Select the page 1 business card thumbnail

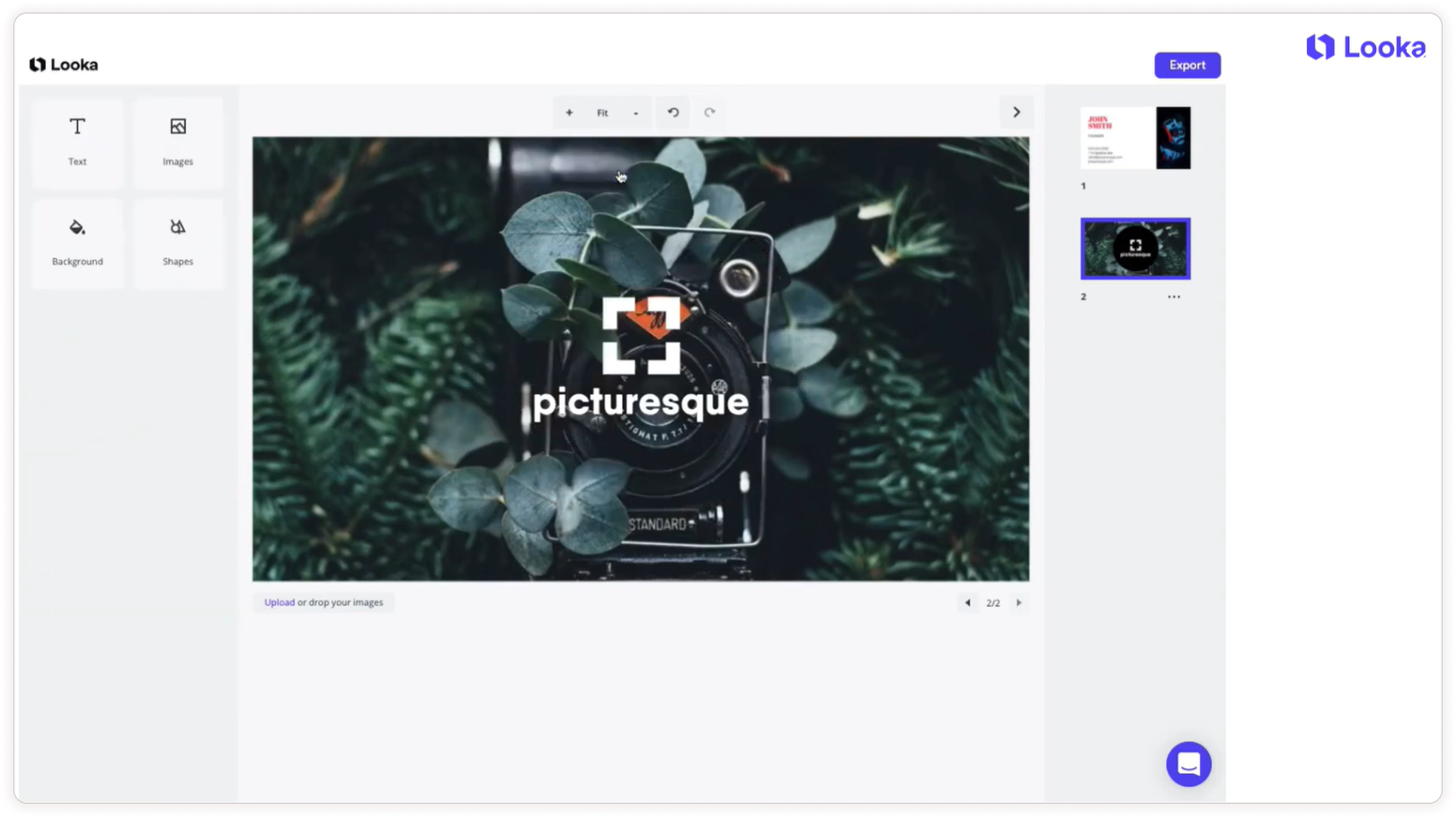click(1135, 138)
